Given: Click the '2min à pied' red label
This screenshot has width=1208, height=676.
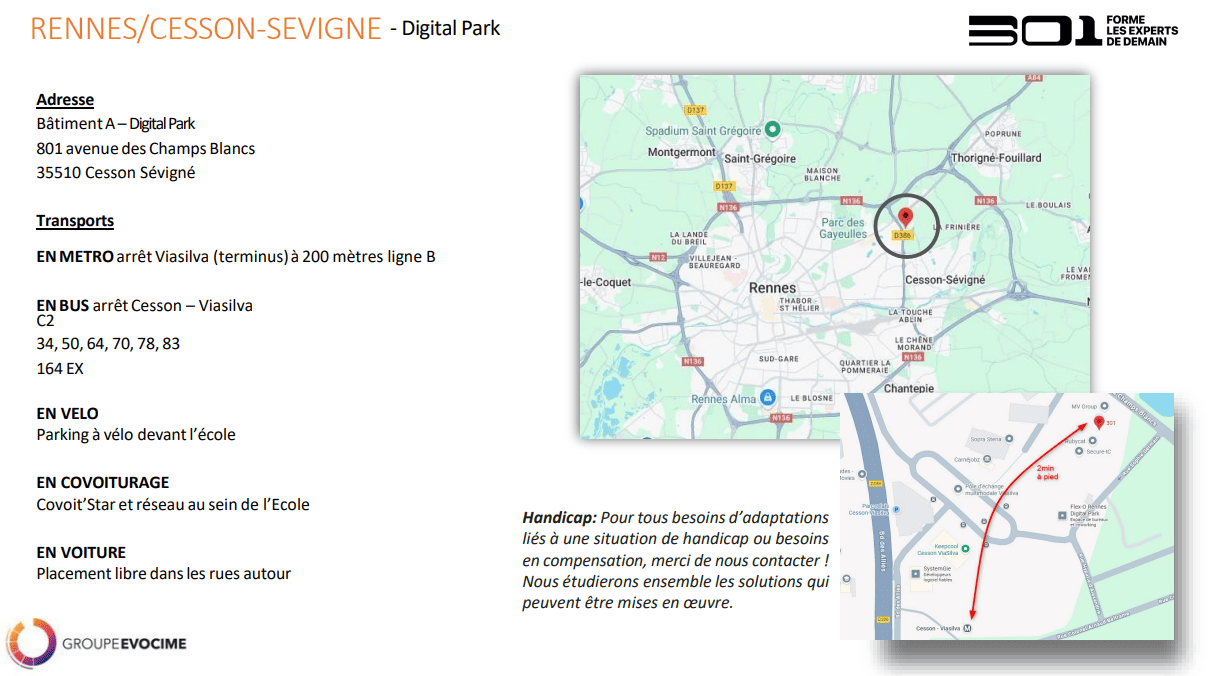Looking at the screenshot, I should [x=1046, y=472].
